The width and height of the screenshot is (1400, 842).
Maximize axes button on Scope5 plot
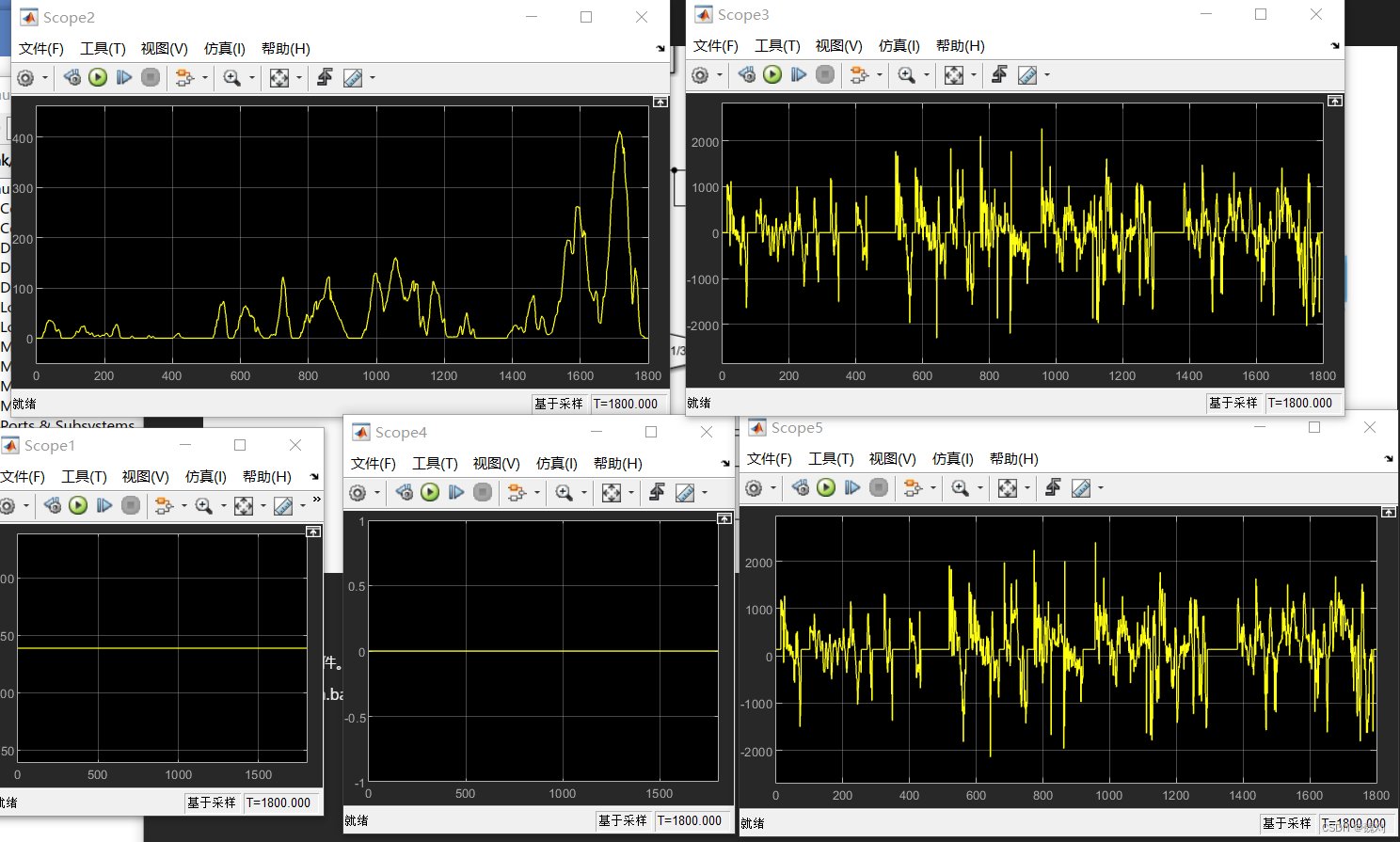(x=1389, y=512)
